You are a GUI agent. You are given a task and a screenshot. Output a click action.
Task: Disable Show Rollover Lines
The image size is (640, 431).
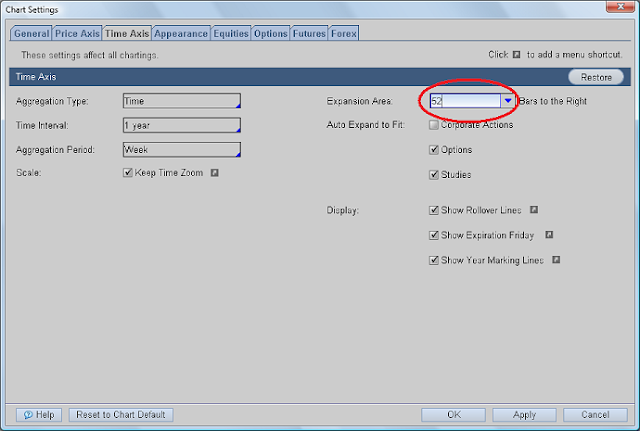click(434, 210)
